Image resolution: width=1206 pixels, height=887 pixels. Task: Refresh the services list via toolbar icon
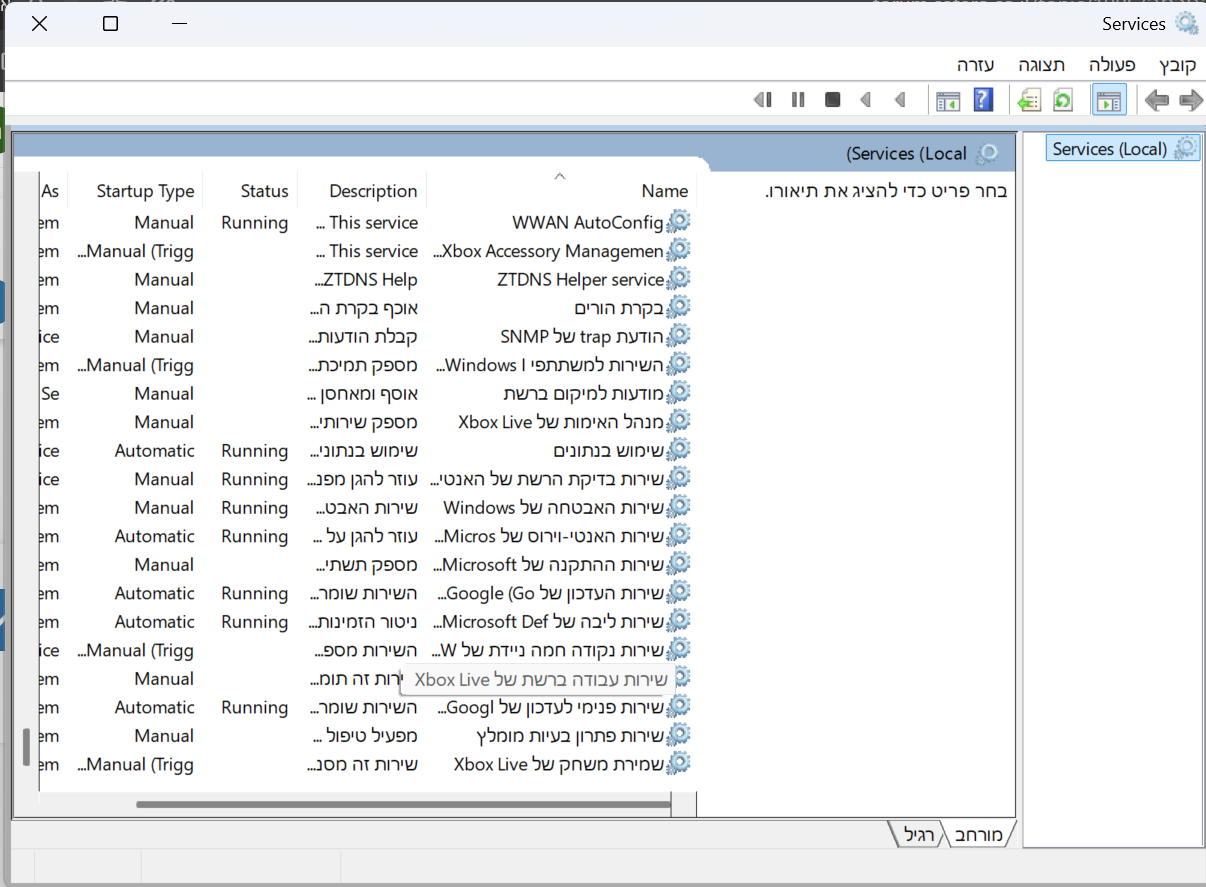point(1063,100)
